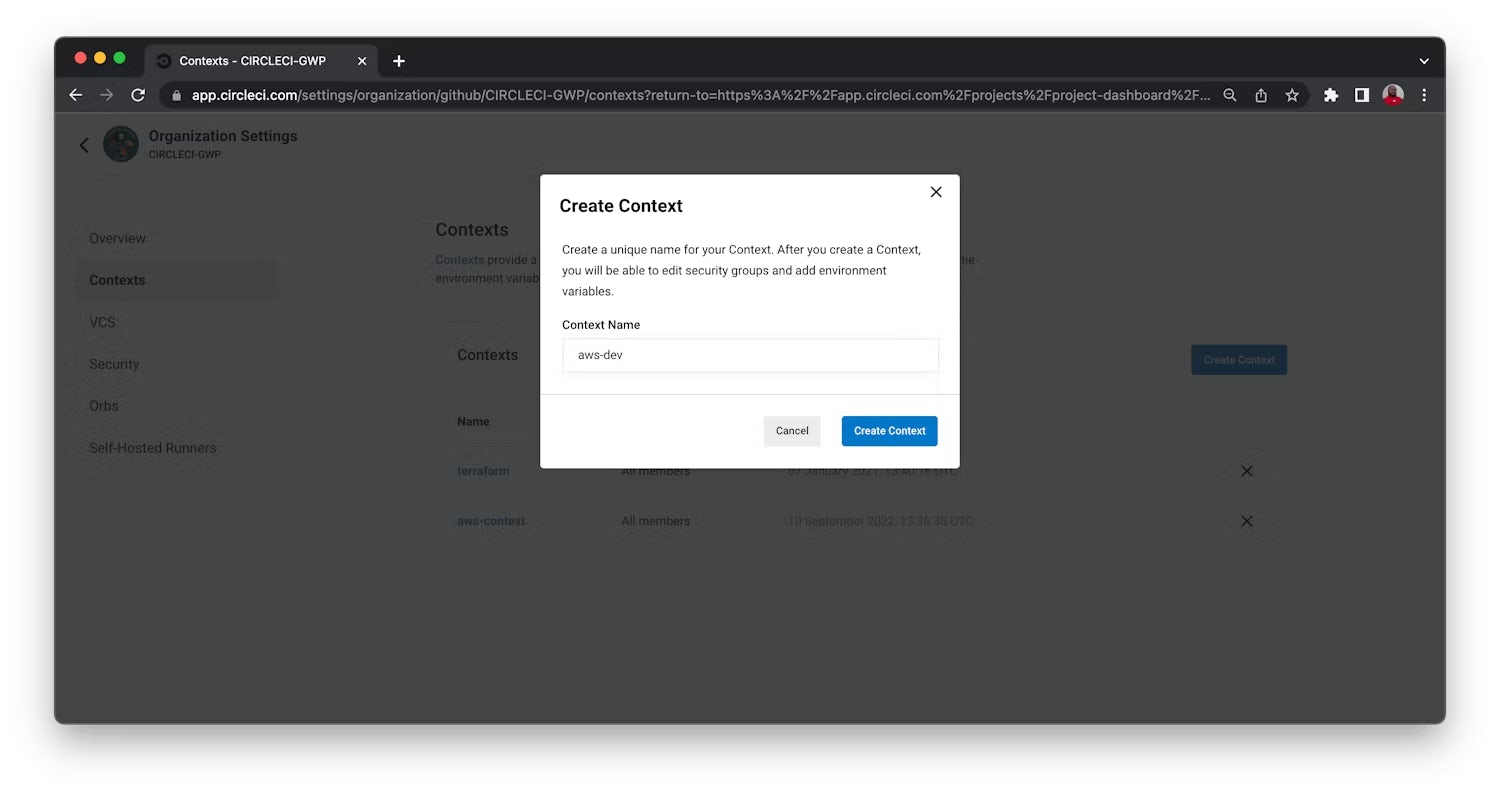Open the browser extensions puzzle icon
Screen dimensions: 1500x796
pyautogui.click(x=1330, y=95)
